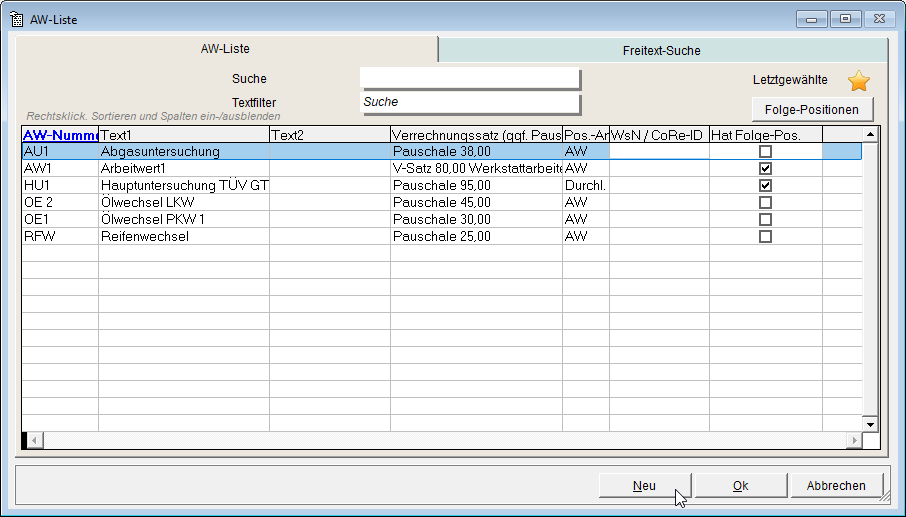The height and width of the screenshot is (517, 906).
Task: Click the Pauschale 95,00 cell
Action: 477,185
